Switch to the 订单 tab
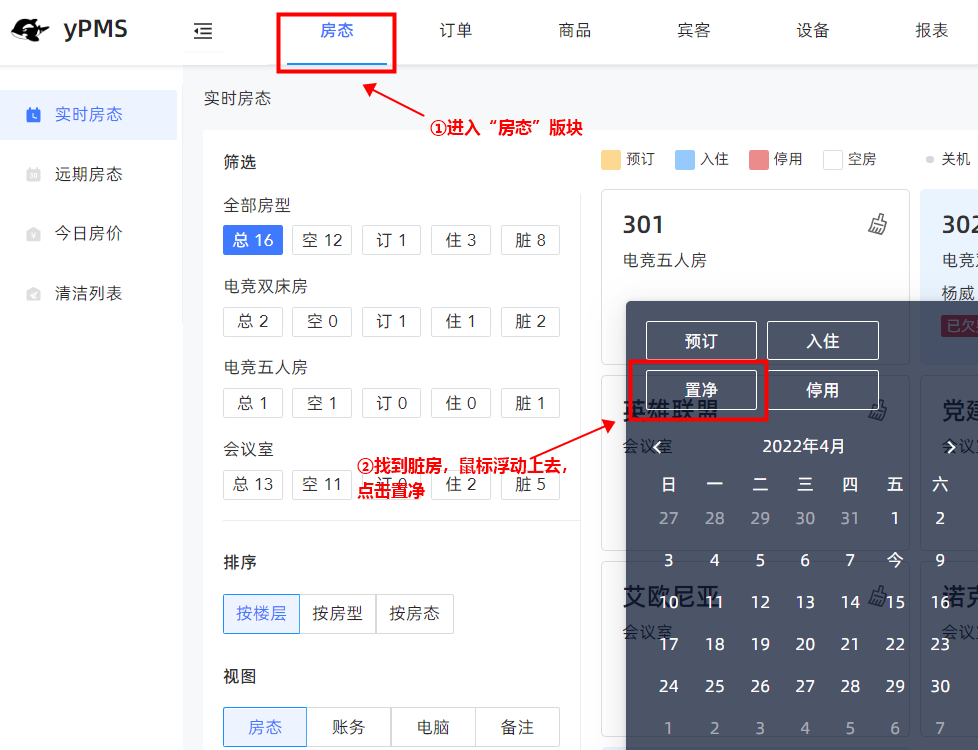The image size is (978, 750). (455, 30)
